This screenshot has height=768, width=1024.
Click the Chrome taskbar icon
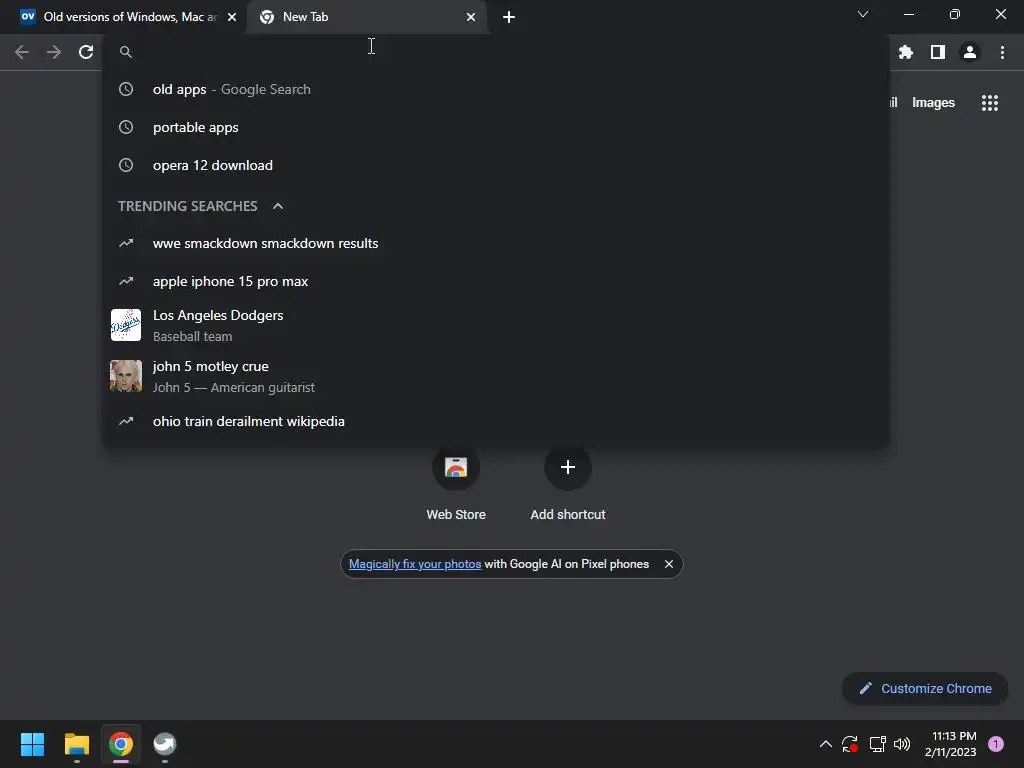121,744
